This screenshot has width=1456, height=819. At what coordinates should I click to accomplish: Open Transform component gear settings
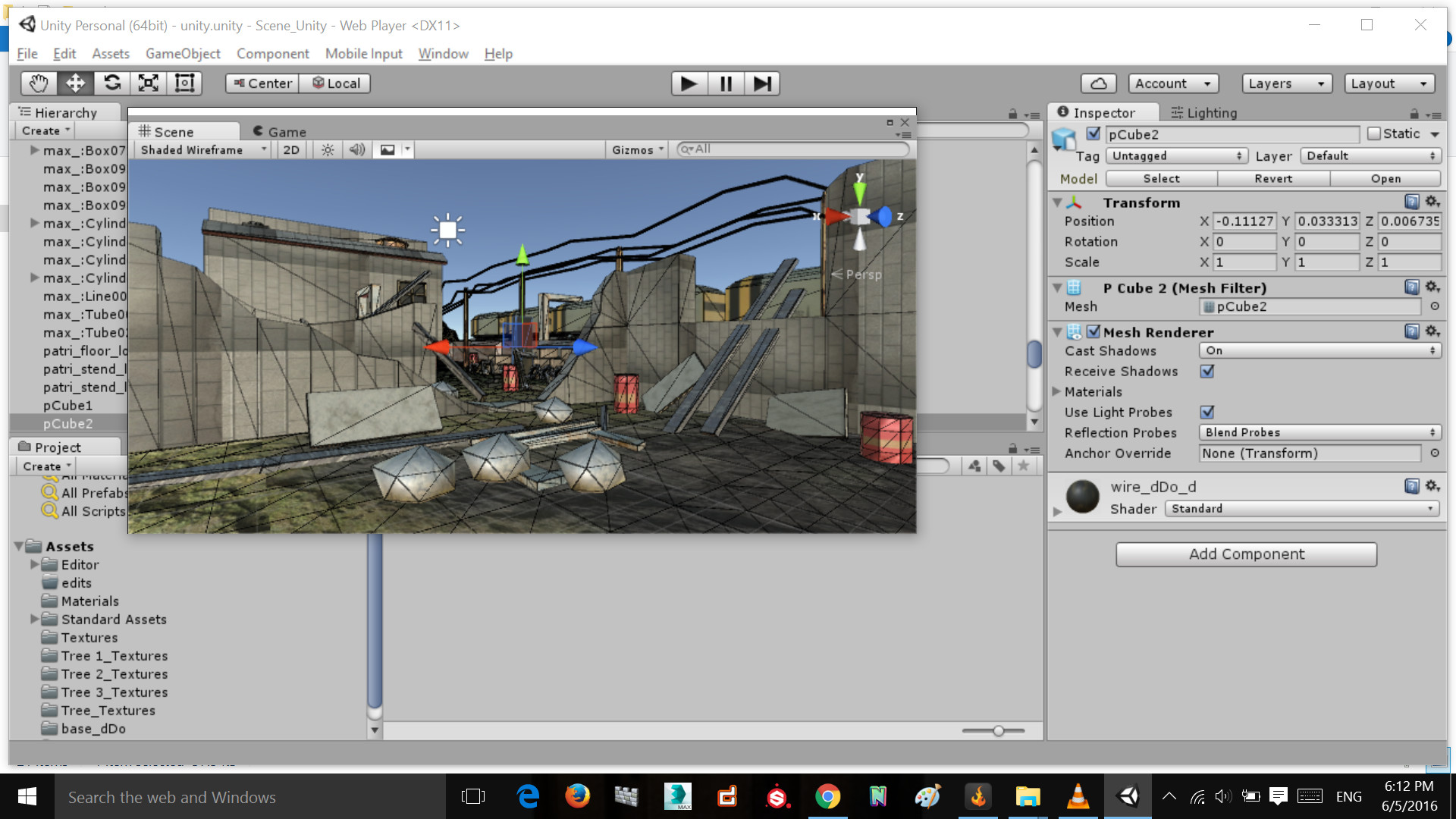click(x=1432, y=202)
